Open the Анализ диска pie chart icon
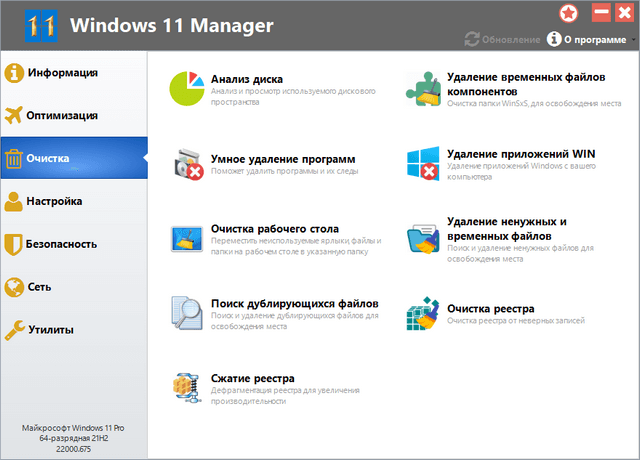This screenshot has width=640, height=460. (x=188, y=88)
